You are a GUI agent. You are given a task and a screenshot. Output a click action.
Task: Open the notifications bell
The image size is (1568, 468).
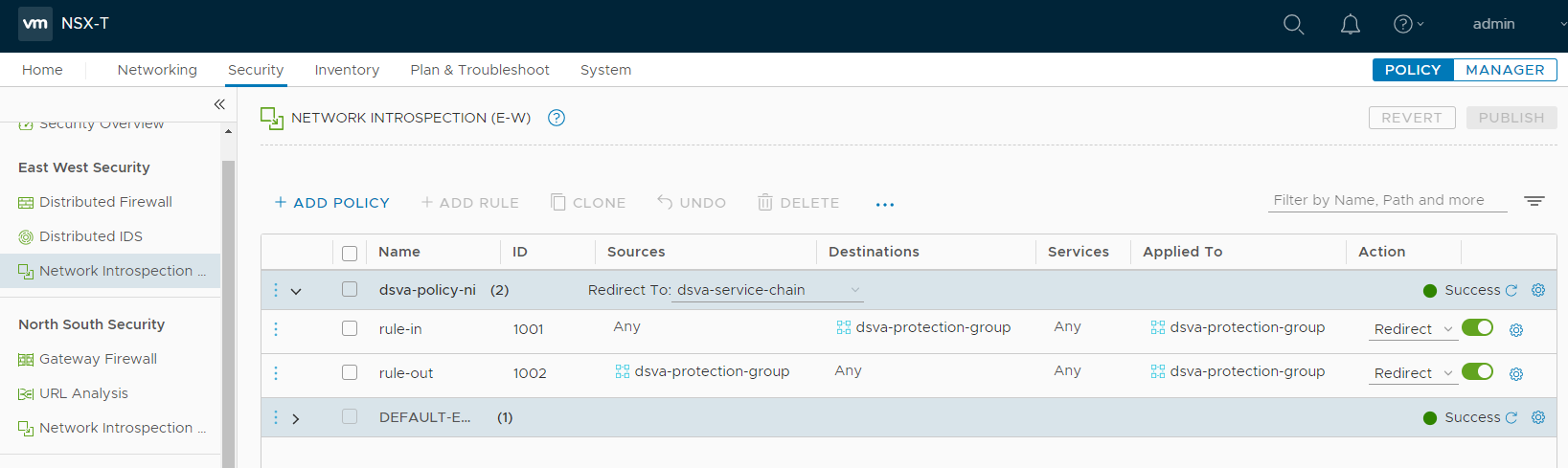(1350, 25)
